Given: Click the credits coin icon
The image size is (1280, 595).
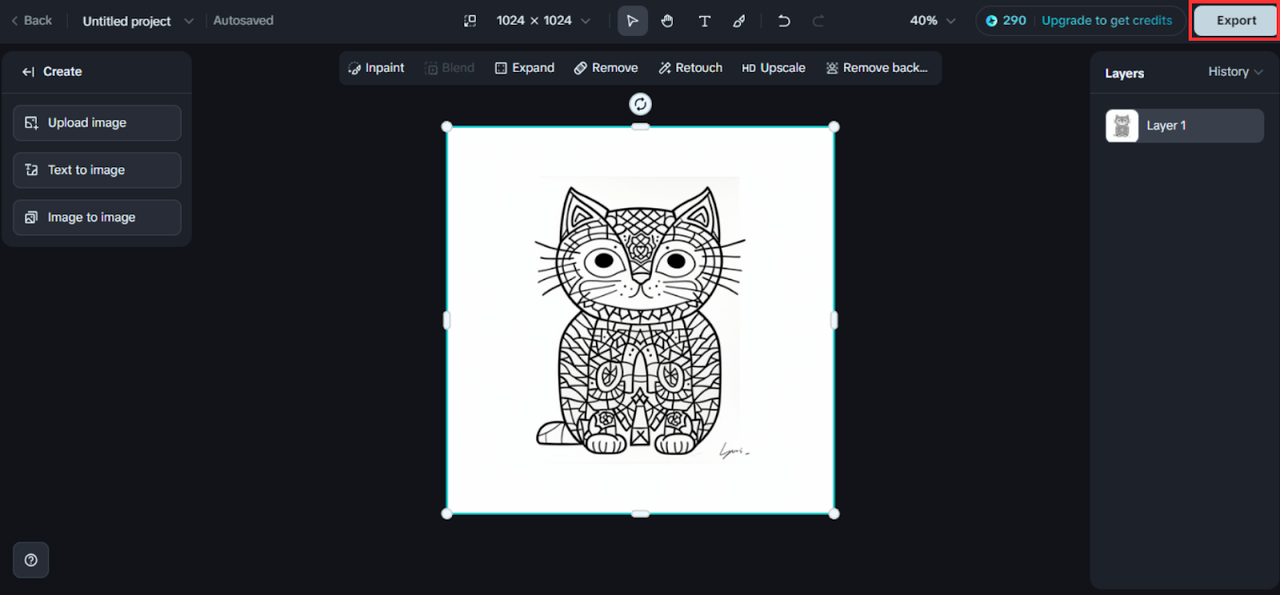Looking at the screenshot, I should coord(992,21).
